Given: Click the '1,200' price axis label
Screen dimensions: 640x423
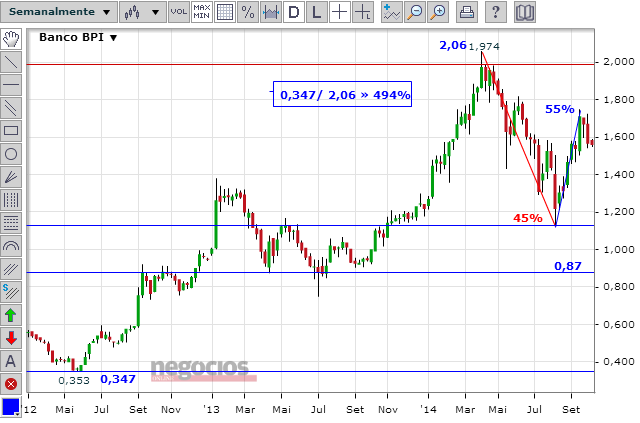Looking at the screenshot, I should click(619, 212).
